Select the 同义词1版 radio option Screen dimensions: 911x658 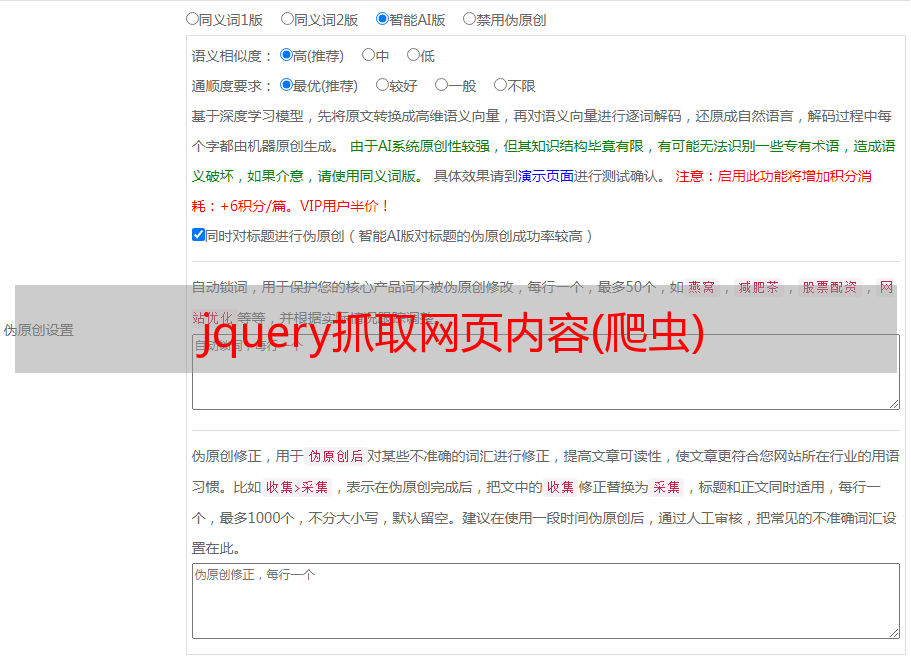192,19
